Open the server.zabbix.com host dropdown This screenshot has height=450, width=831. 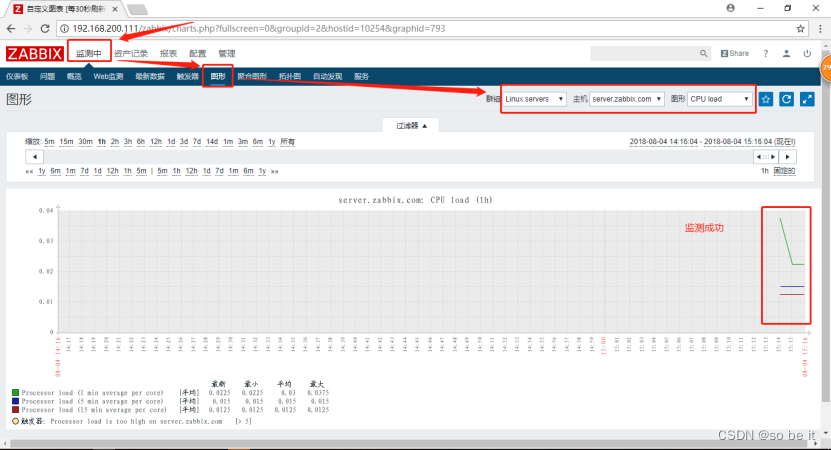[626, 99]
